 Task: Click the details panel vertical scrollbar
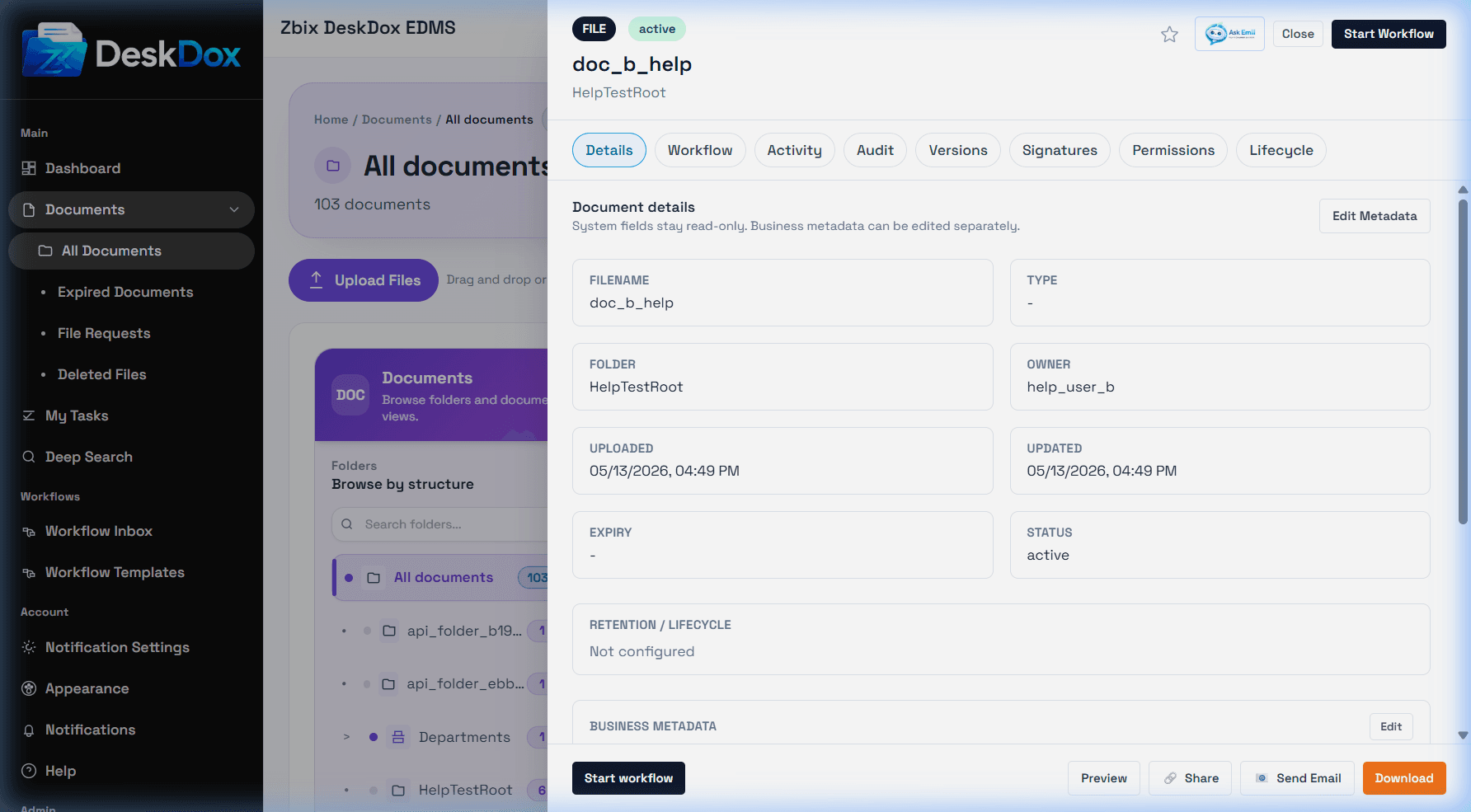[1463, 360]
